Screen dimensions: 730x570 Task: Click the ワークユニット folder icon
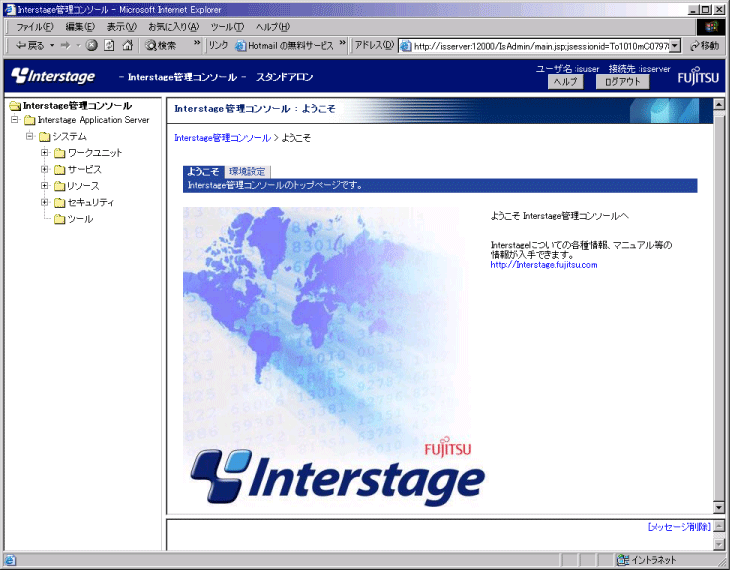pyautogui.click(x=60, y=153)
